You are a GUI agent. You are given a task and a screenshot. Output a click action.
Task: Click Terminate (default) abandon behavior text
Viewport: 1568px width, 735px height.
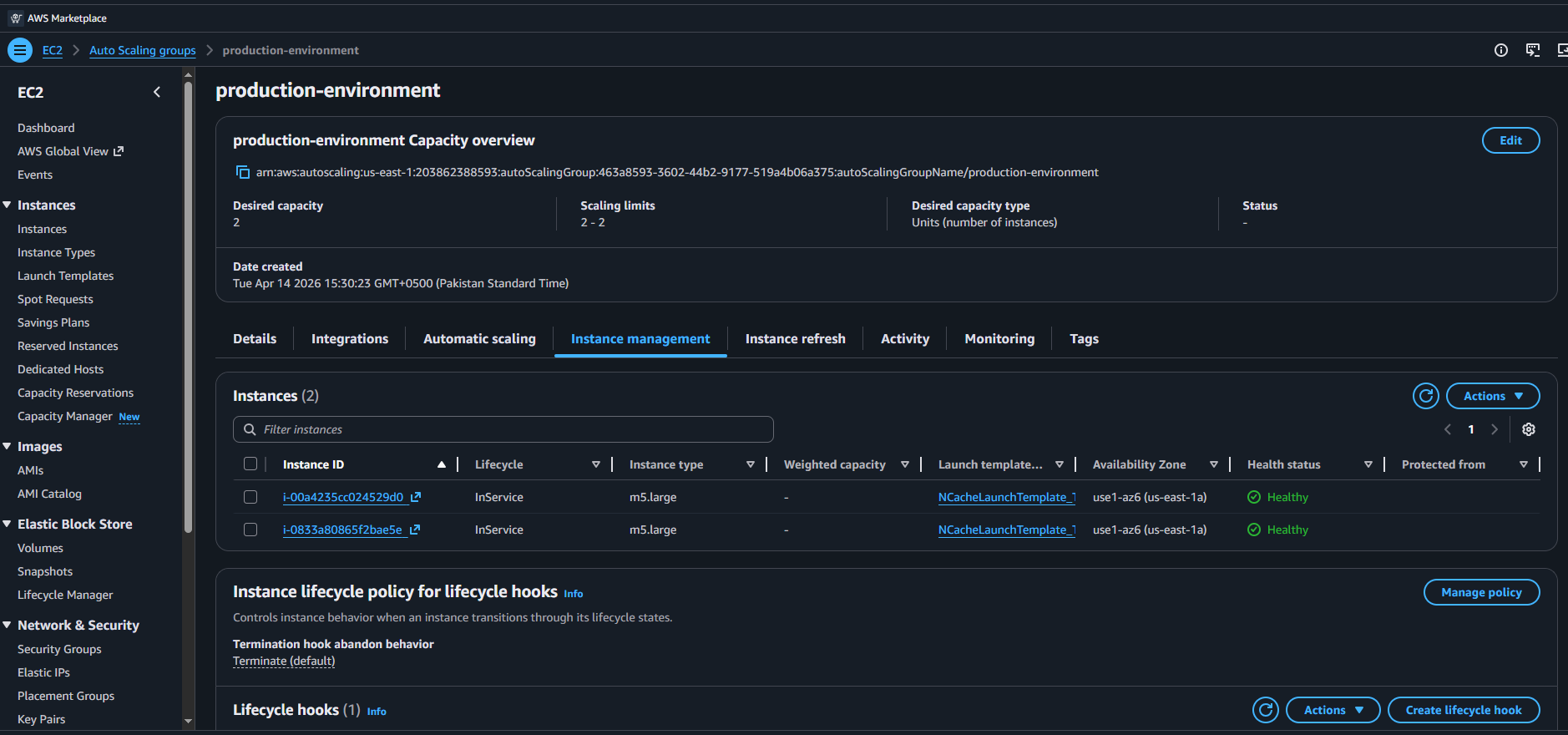pos(284,661)
